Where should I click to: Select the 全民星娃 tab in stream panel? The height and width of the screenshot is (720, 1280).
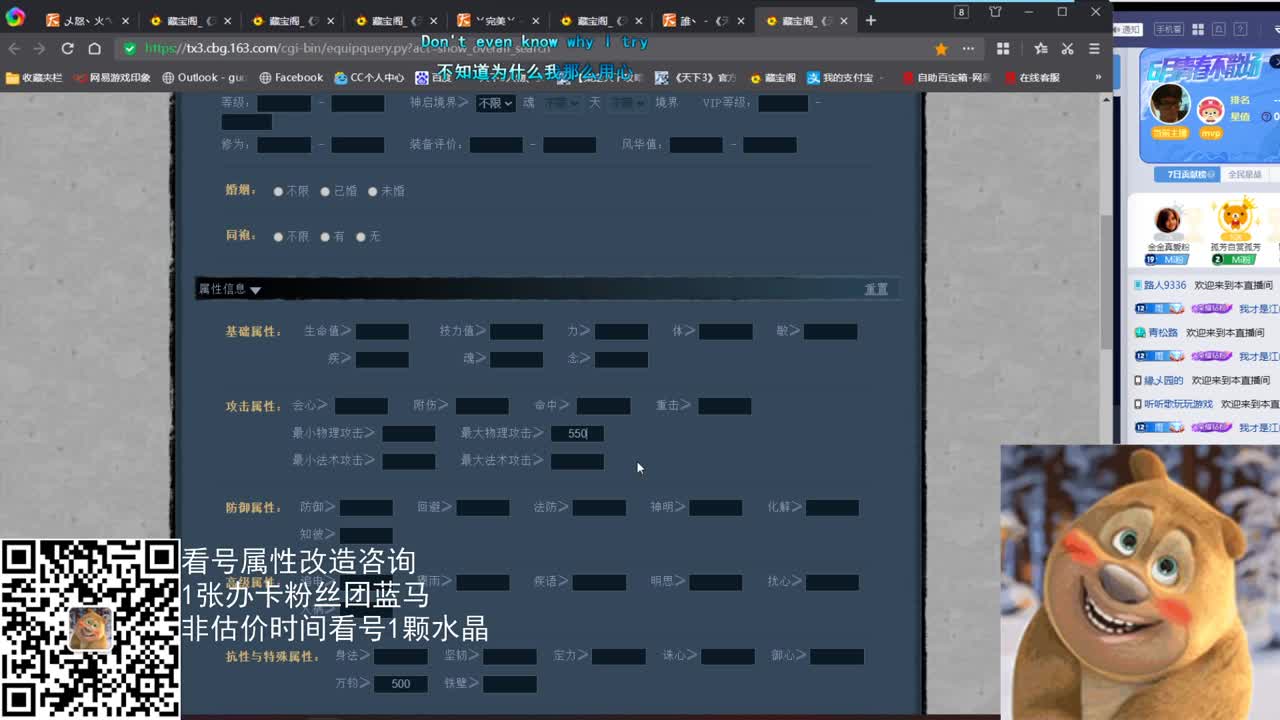click(x=1244, y=174)
